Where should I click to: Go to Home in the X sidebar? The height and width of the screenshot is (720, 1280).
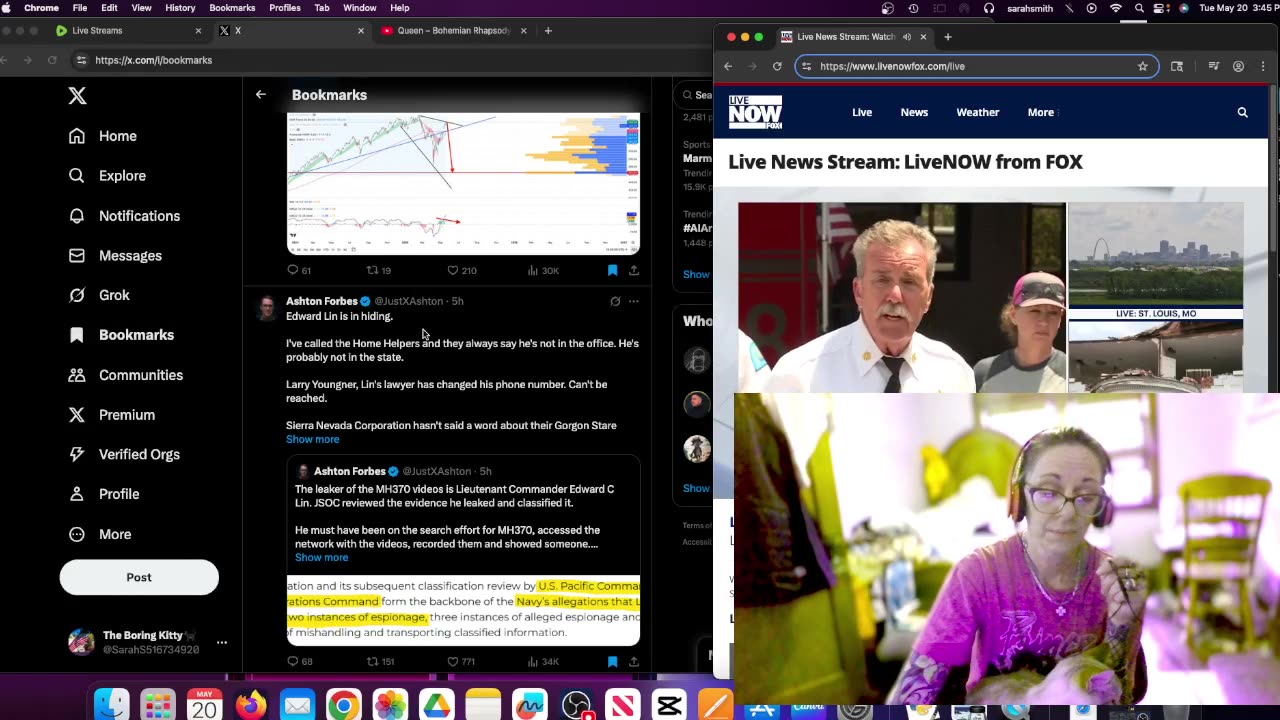point(103,136)
